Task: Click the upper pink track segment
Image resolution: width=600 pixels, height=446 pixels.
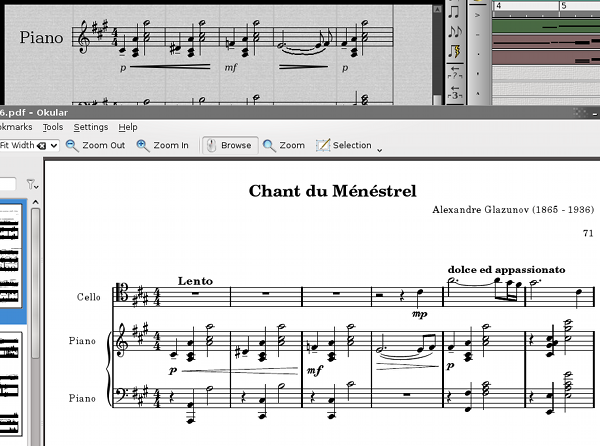Action: pos(546,41)
